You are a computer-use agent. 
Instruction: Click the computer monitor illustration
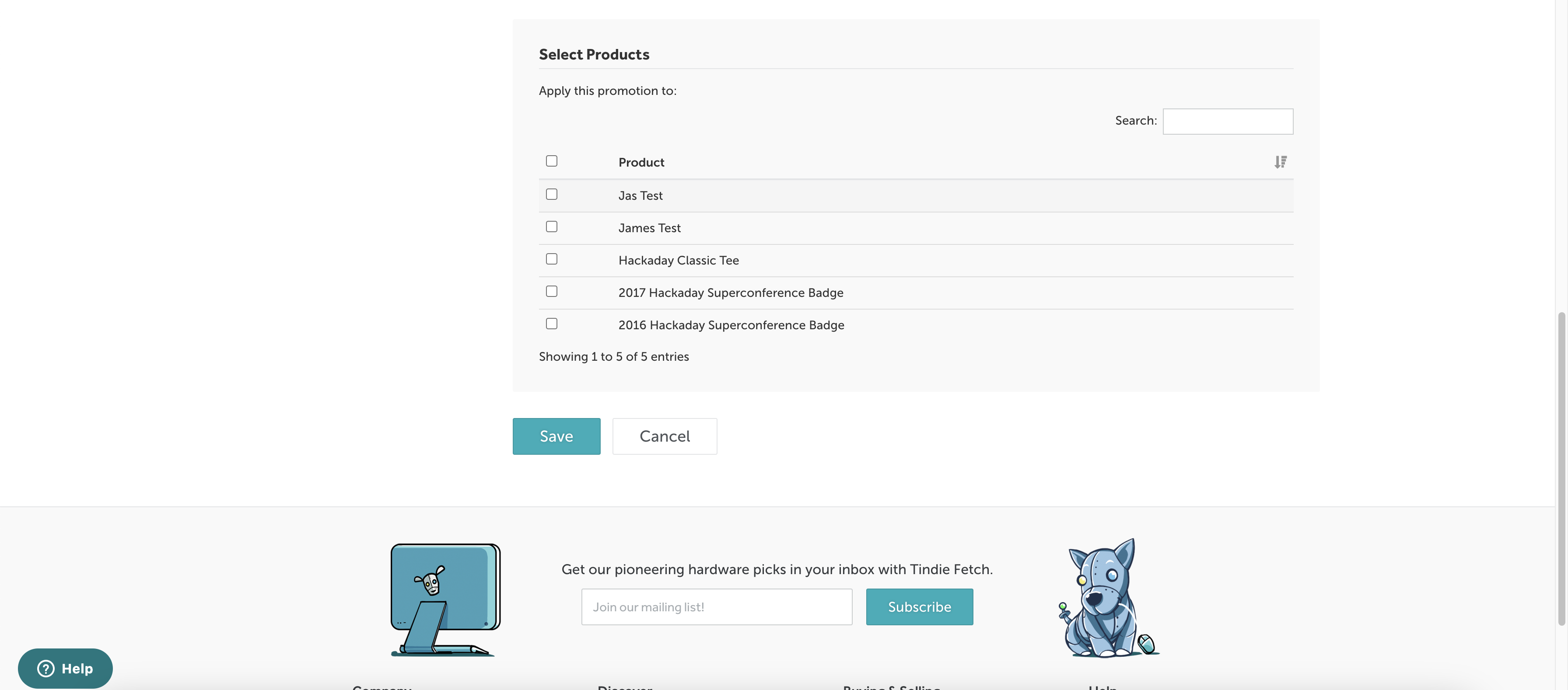pyautogui.click(x=445, y=599)
